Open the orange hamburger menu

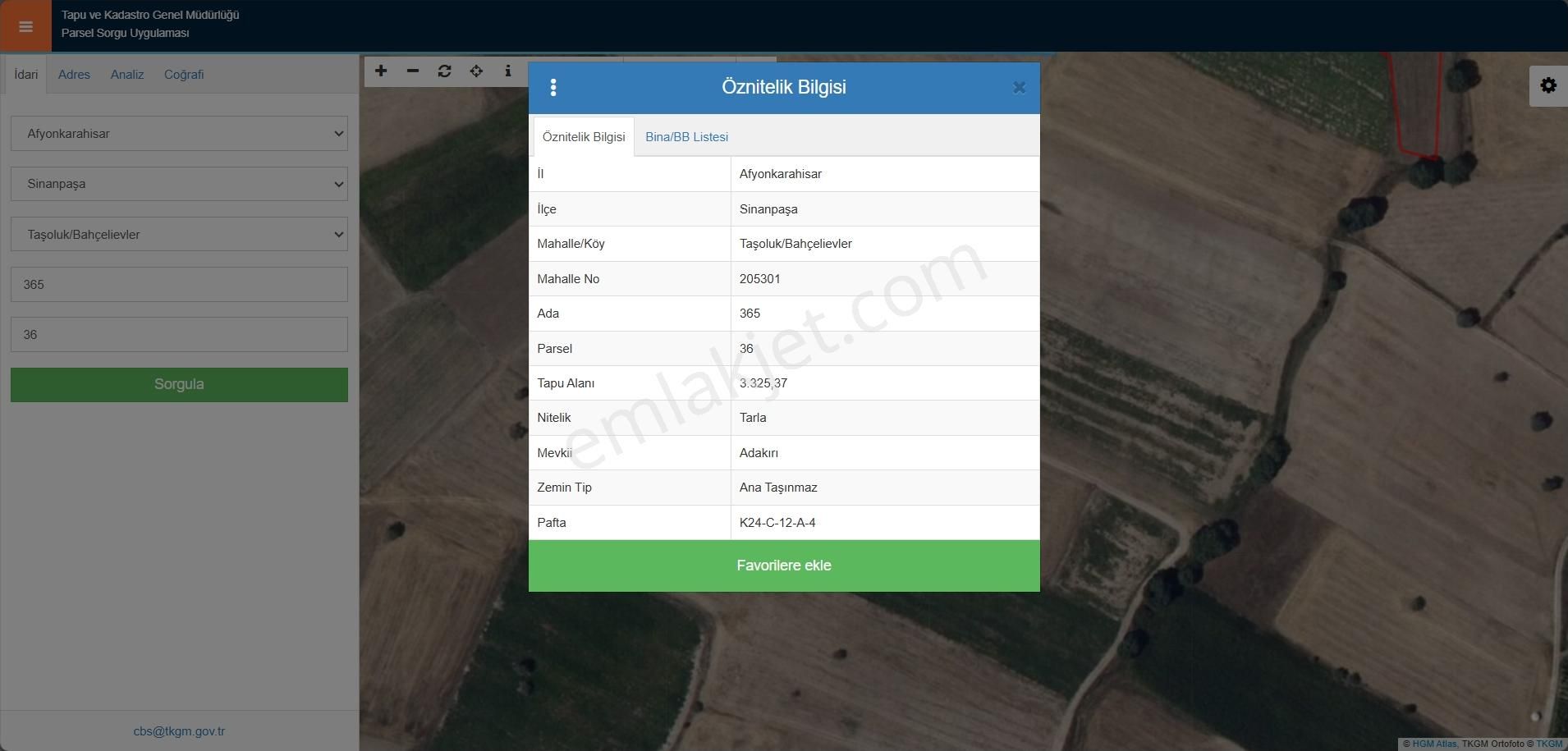25,26
